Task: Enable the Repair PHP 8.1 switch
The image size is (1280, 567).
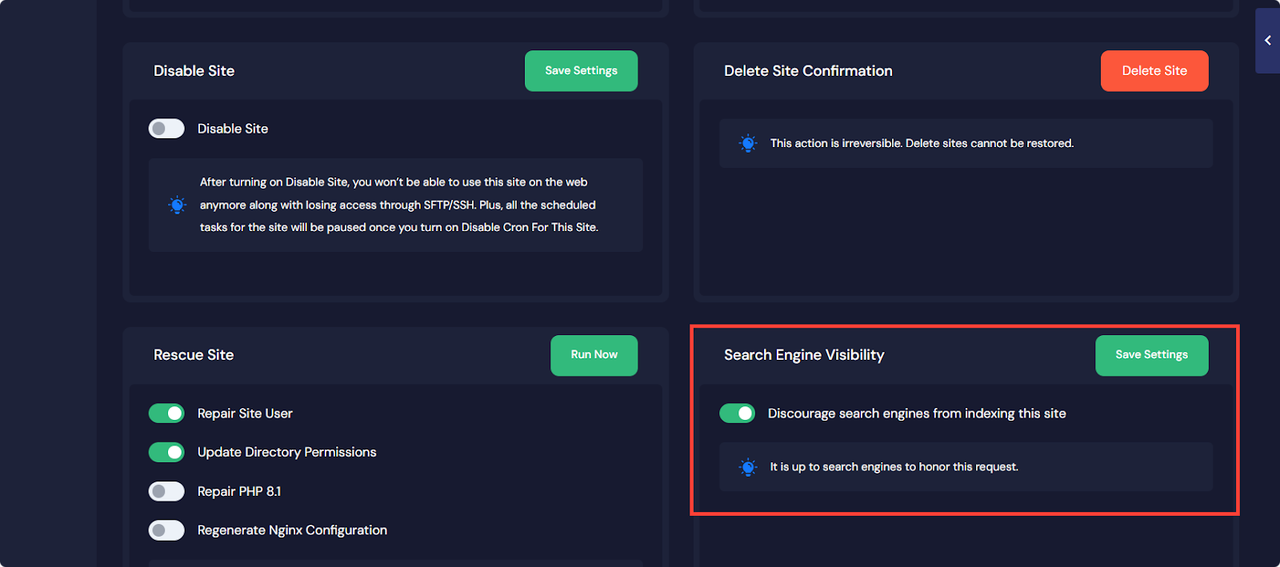Action: click(x=167, y=491)
